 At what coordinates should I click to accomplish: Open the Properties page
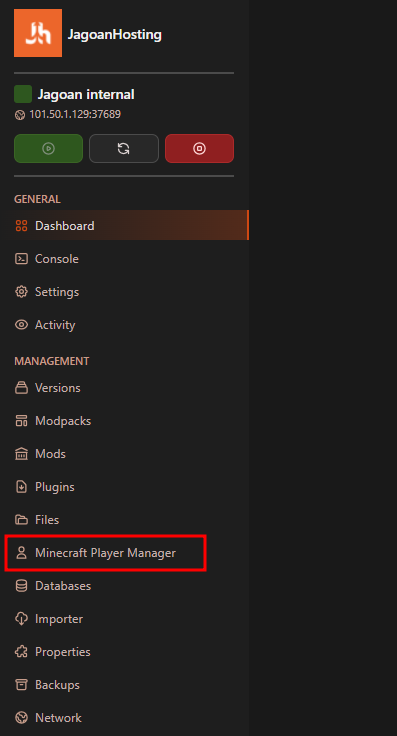pos(62,652)
